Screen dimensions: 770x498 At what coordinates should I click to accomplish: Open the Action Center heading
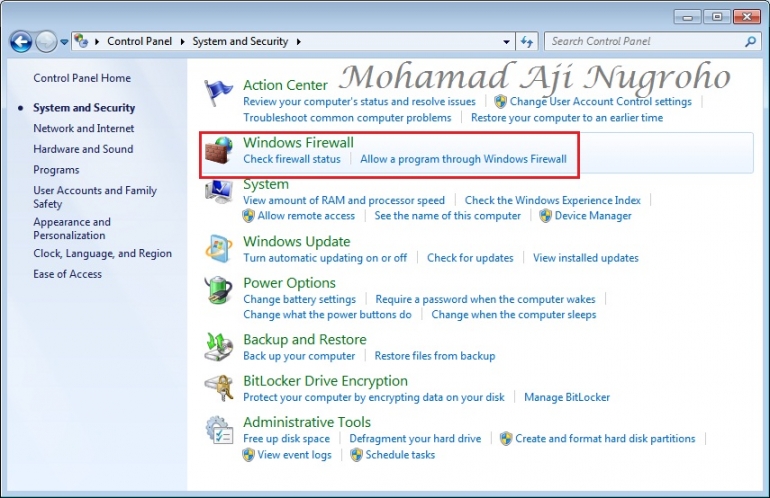285,85
